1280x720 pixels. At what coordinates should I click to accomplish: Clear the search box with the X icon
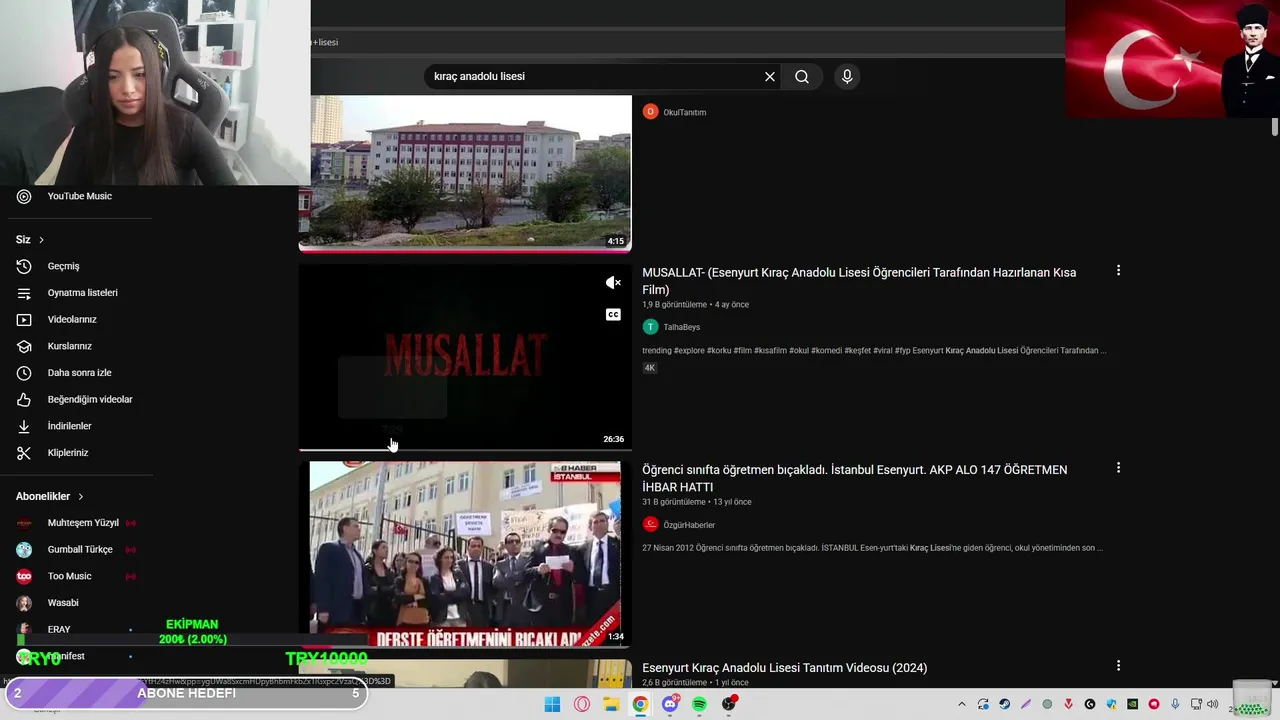click(x=770, y=77)
